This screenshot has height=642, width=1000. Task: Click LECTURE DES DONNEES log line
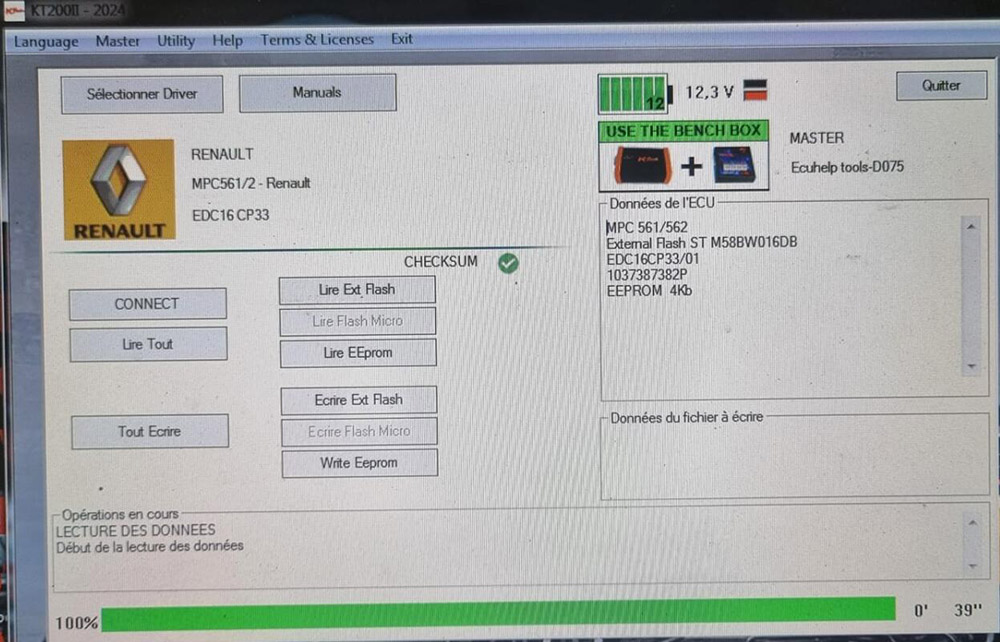pyautogui.click(x=135, y=530)
